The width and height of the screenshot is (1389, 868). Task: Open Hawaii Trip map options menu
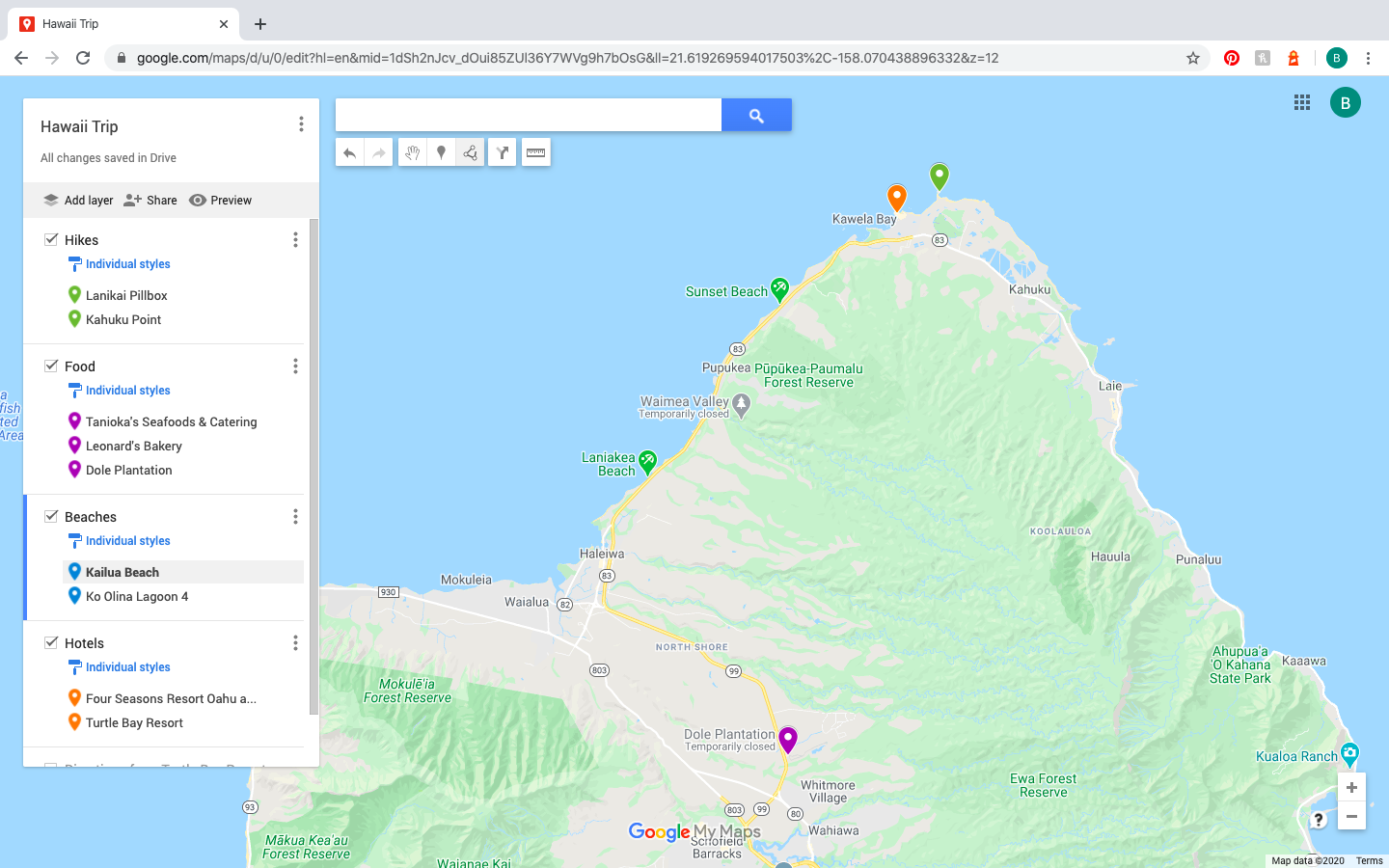point(301,124)
